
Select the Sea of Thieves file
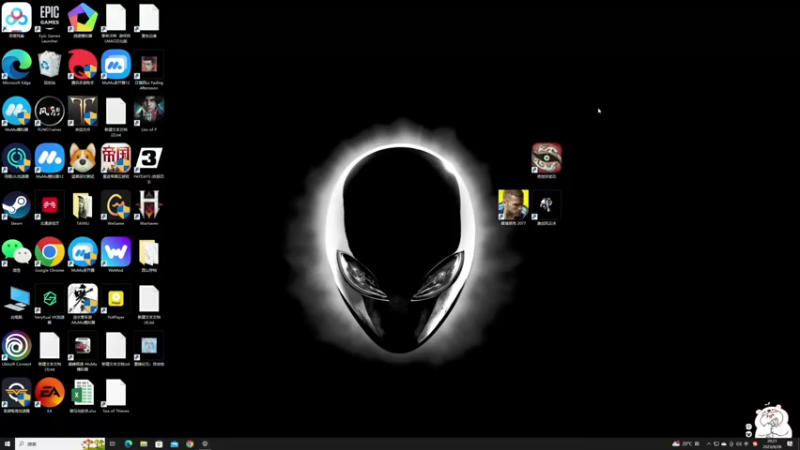pyautogui.click(x=116, y=395)
